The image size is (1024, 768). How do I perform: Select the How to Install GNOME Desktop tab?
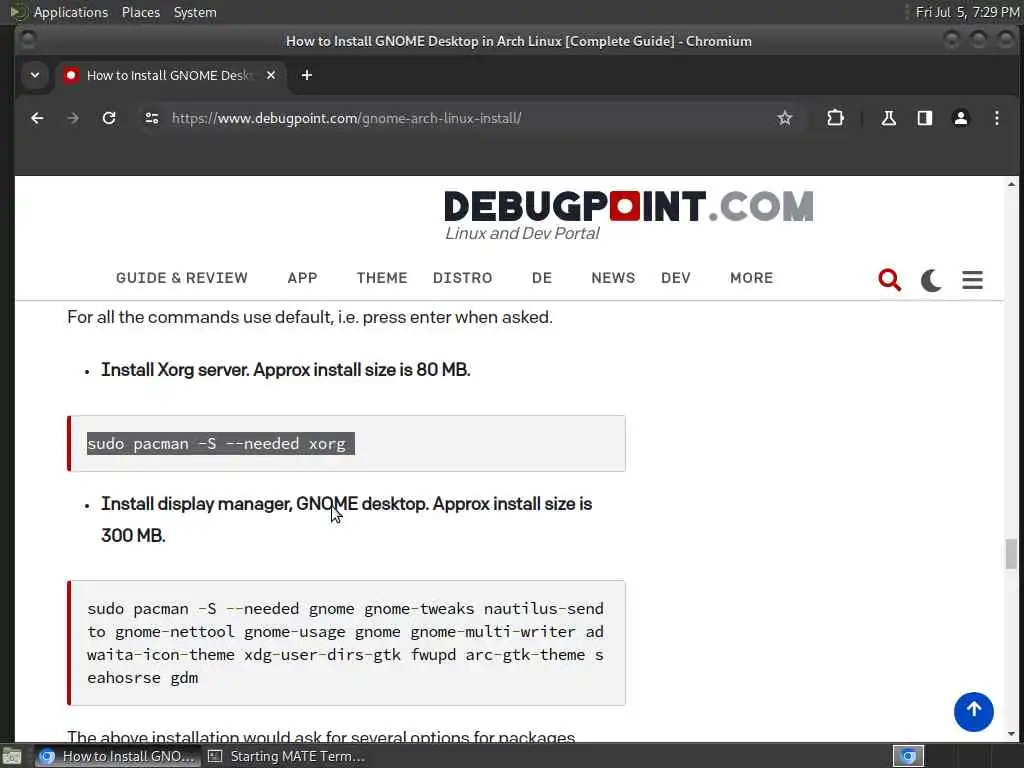pos(171,76)
